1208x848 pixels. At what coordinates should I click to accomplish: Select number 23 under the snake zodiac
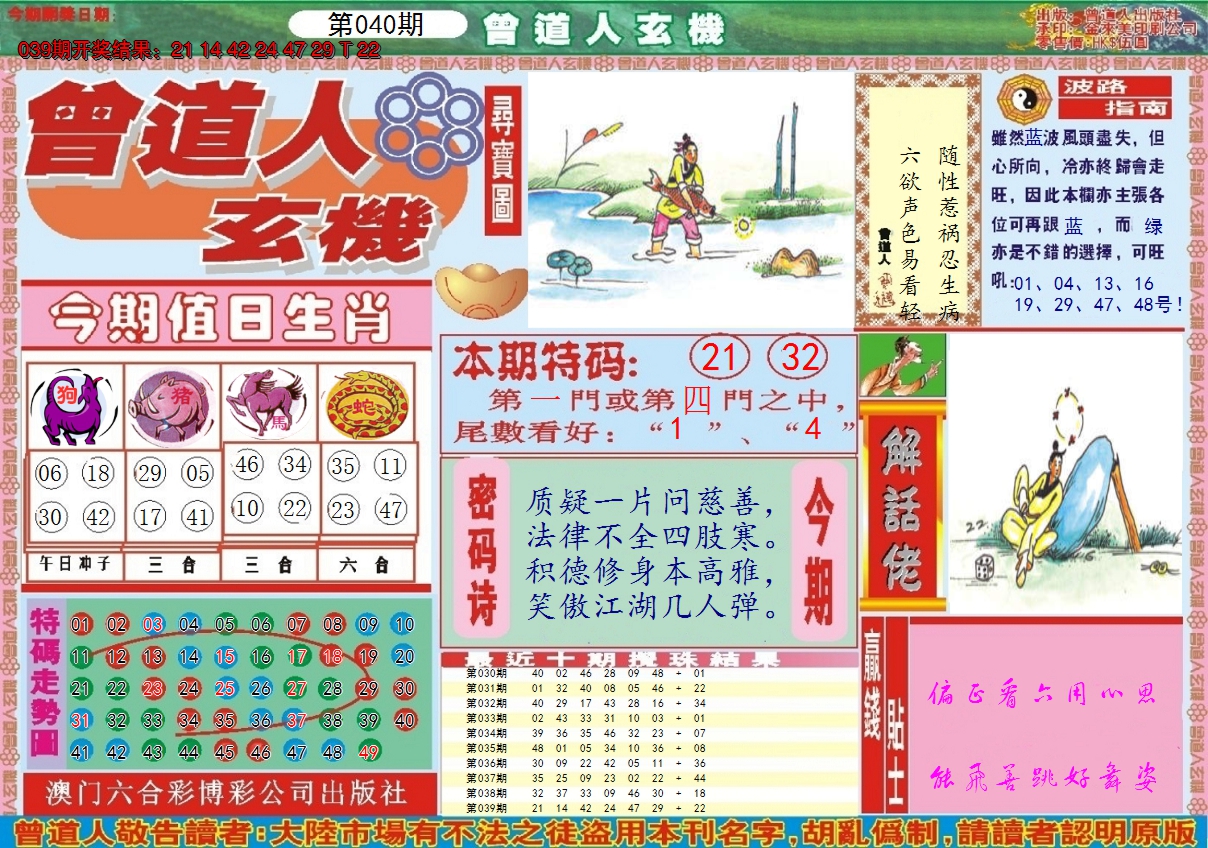click(343, 510)
